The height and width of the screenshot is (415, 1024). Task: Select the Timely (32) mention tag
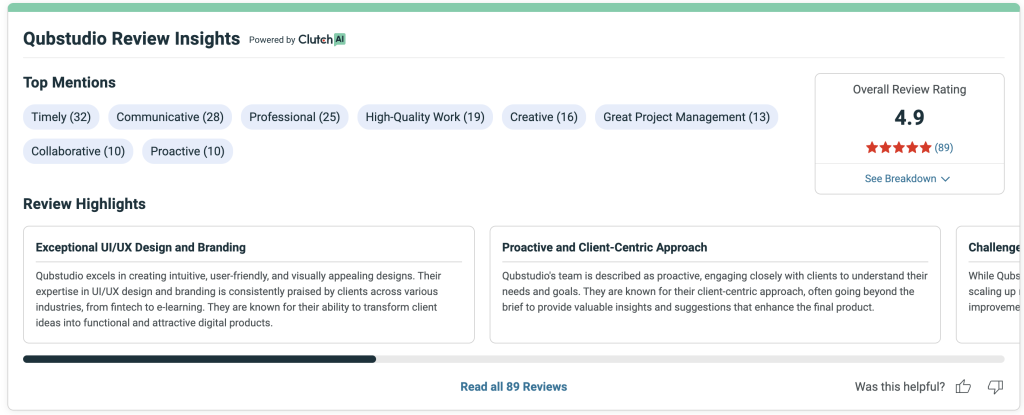(61, 117)
